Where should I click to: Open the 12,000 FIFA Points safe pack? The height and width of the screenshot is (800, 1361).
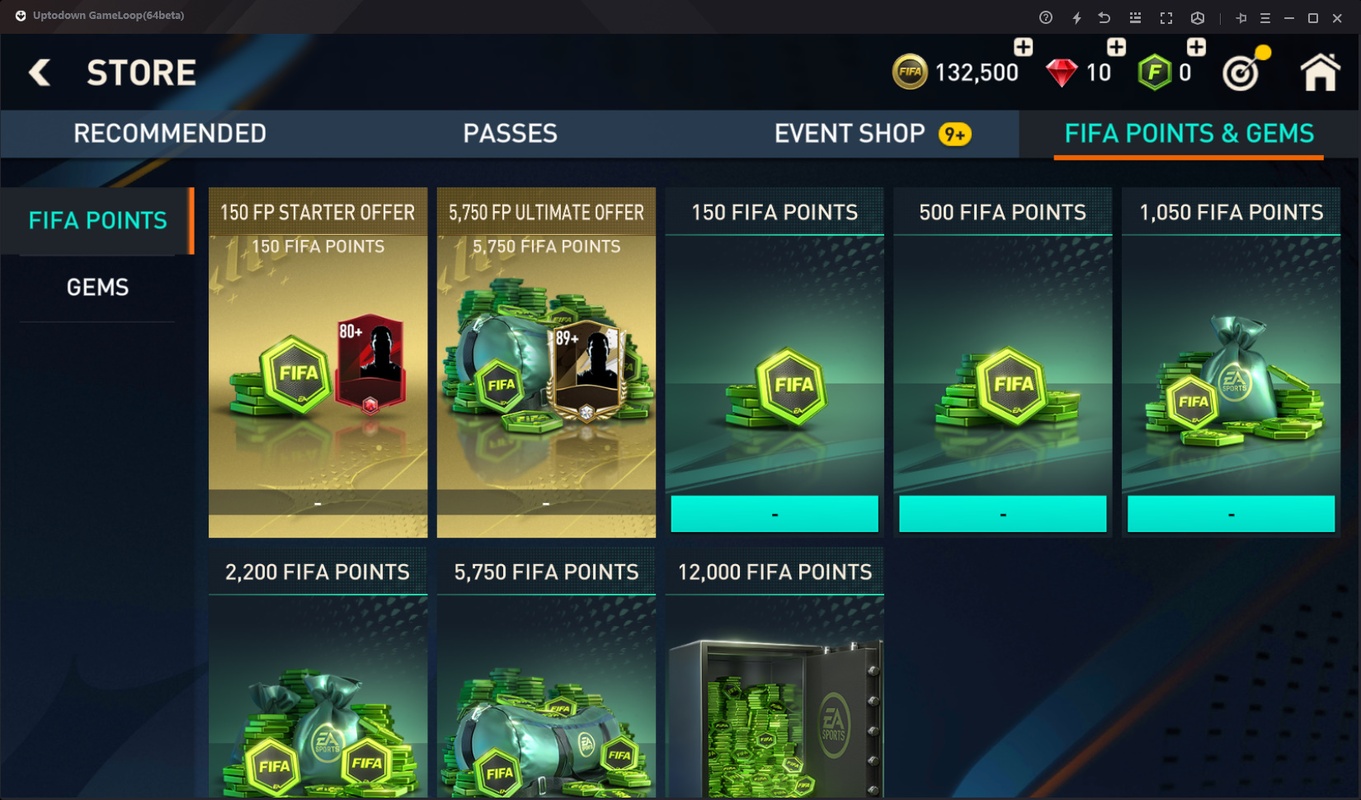(x=774, y=672)
